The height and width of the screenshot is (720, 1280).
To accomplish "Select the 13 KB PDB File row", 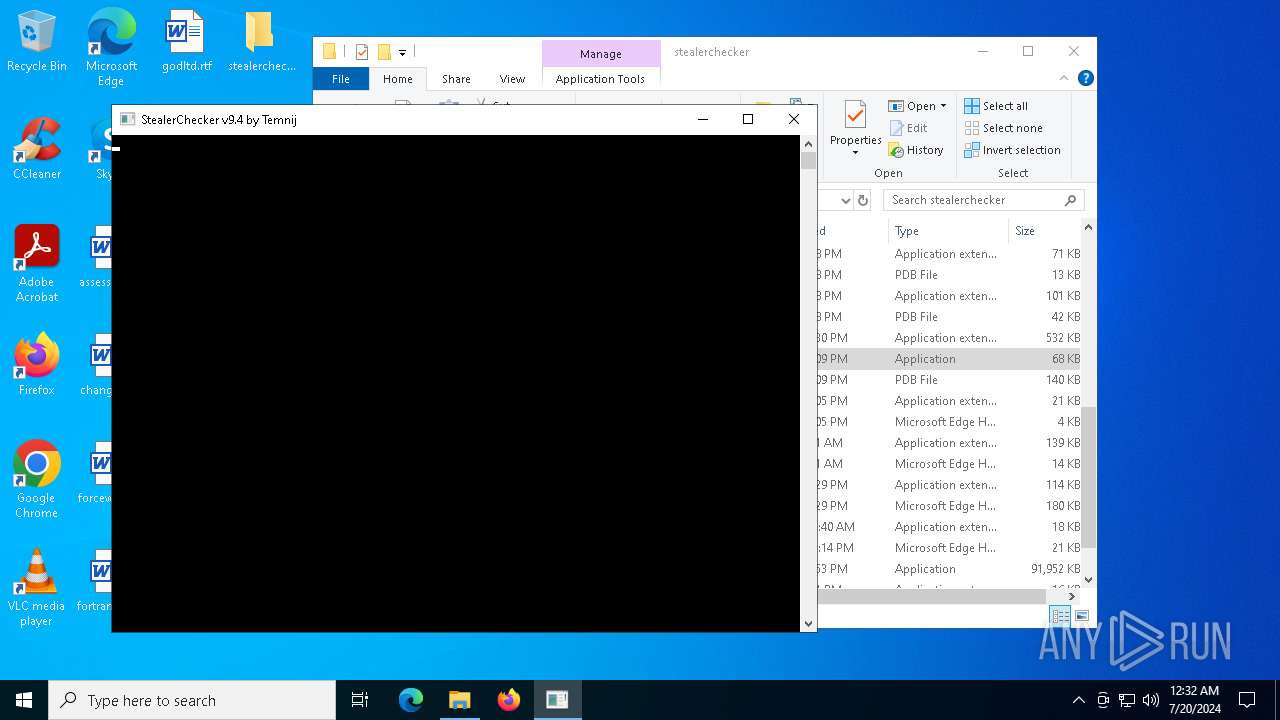I will [x=950, y=275].
